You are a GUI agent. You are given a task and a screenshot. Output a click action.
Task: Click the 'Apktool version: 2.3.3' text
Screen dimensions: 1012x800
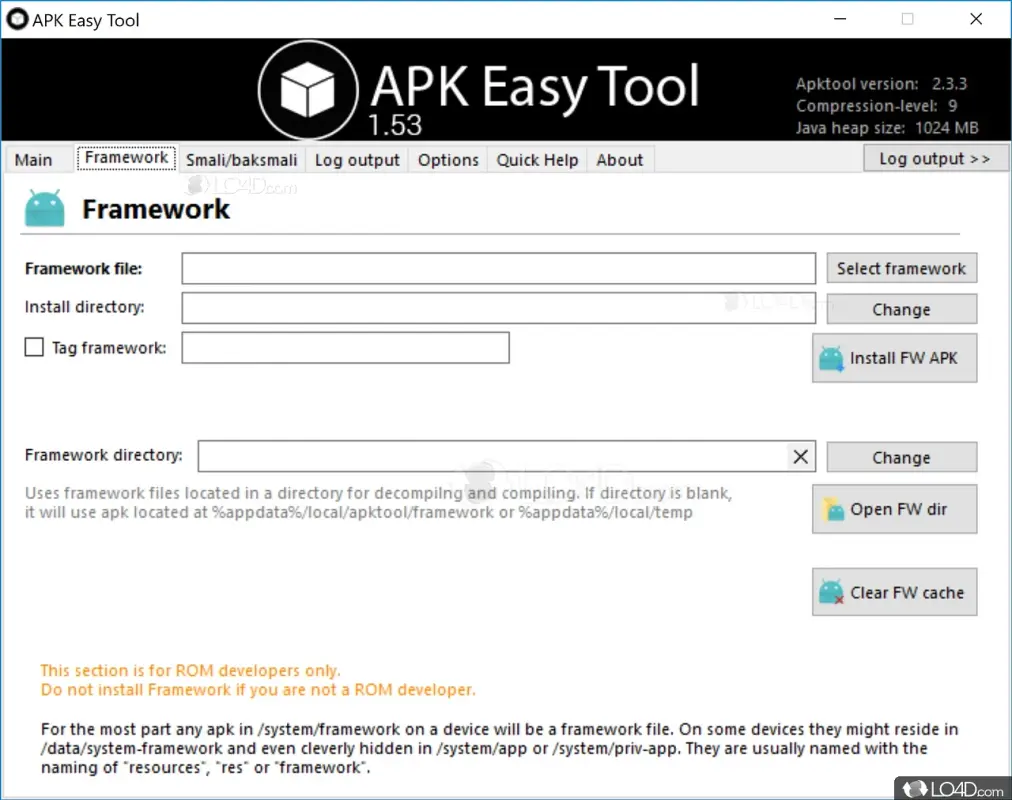click(x=881, y=84)
